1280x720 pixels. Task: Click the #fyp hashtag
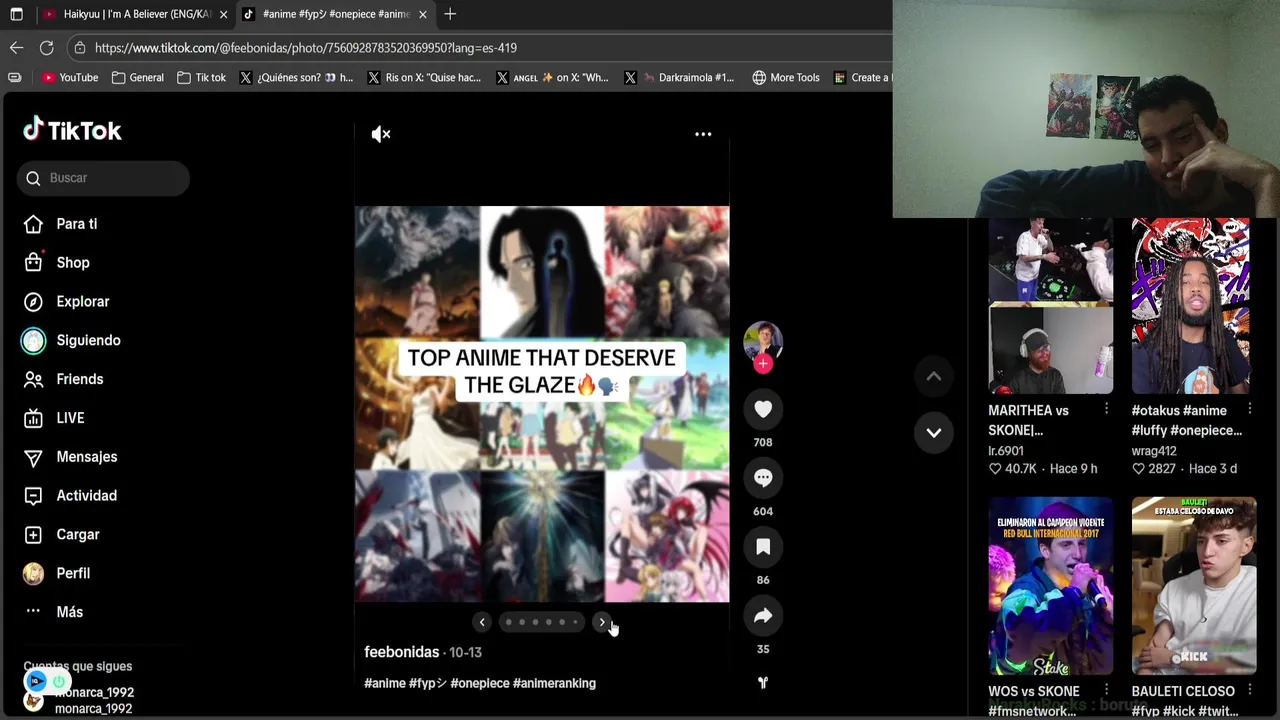tap(428, 683)
